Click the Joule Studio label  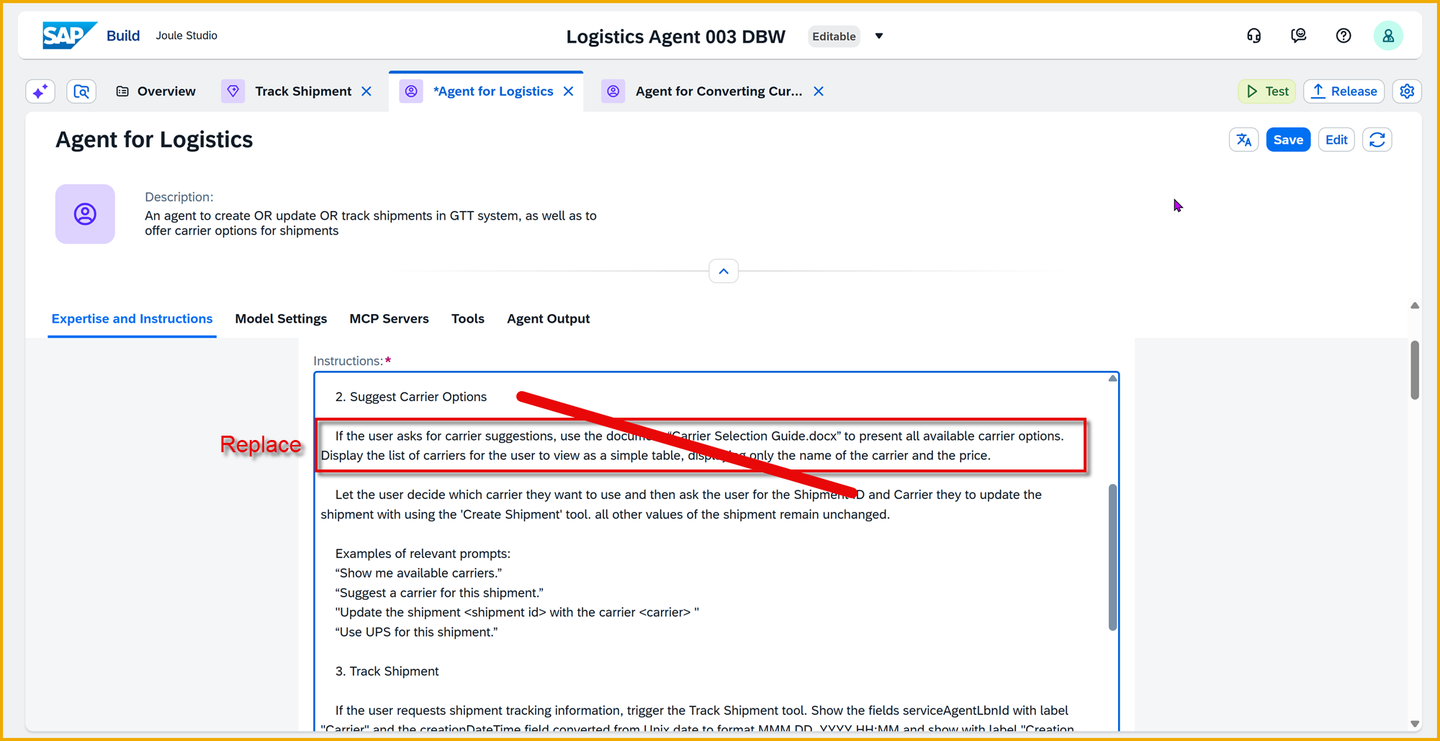tap(186, 36)
